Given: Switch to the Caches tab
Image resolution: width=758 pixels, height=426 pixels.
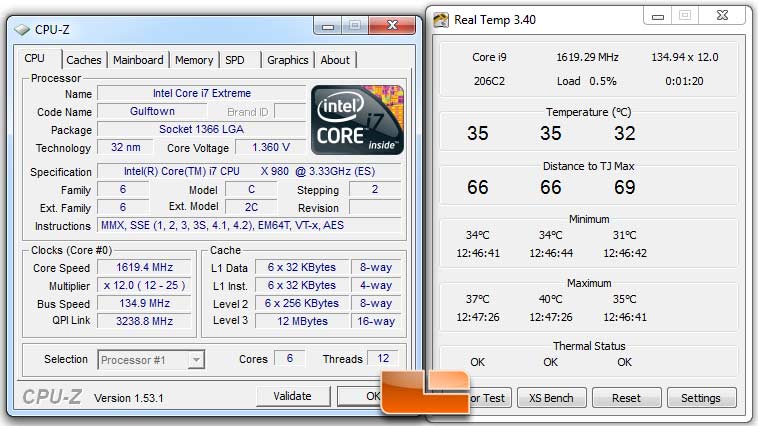Looking at the screenshot, I should 84,60.
